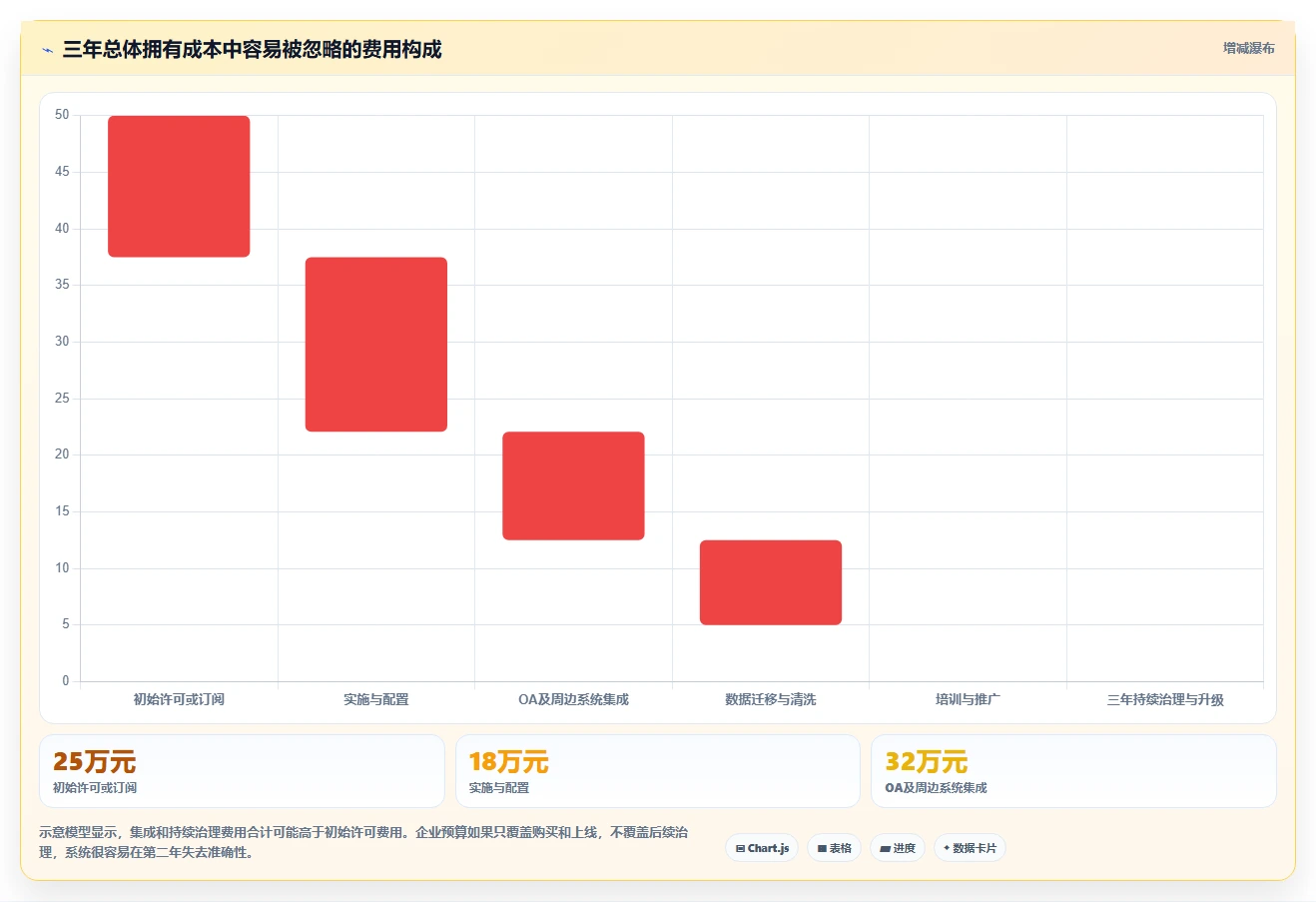Click the red bar for 数据迁移与清洗
The width and height of the screenshot is (1316, 902).
771,582
